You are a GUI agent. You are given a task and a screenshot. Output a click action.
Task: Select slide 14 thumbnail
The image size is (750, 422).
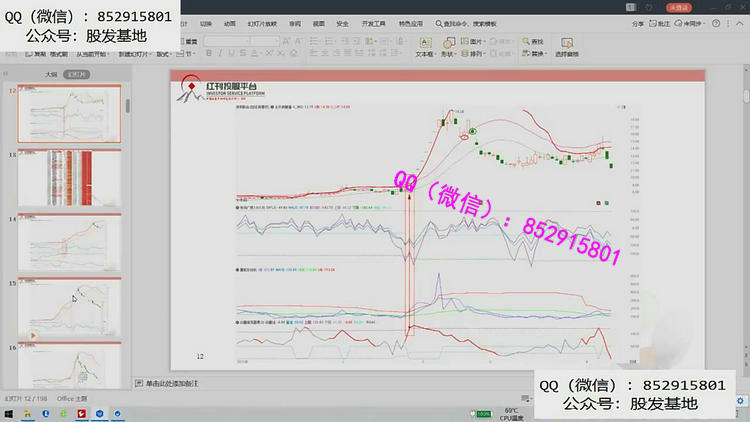pos(70,238)
